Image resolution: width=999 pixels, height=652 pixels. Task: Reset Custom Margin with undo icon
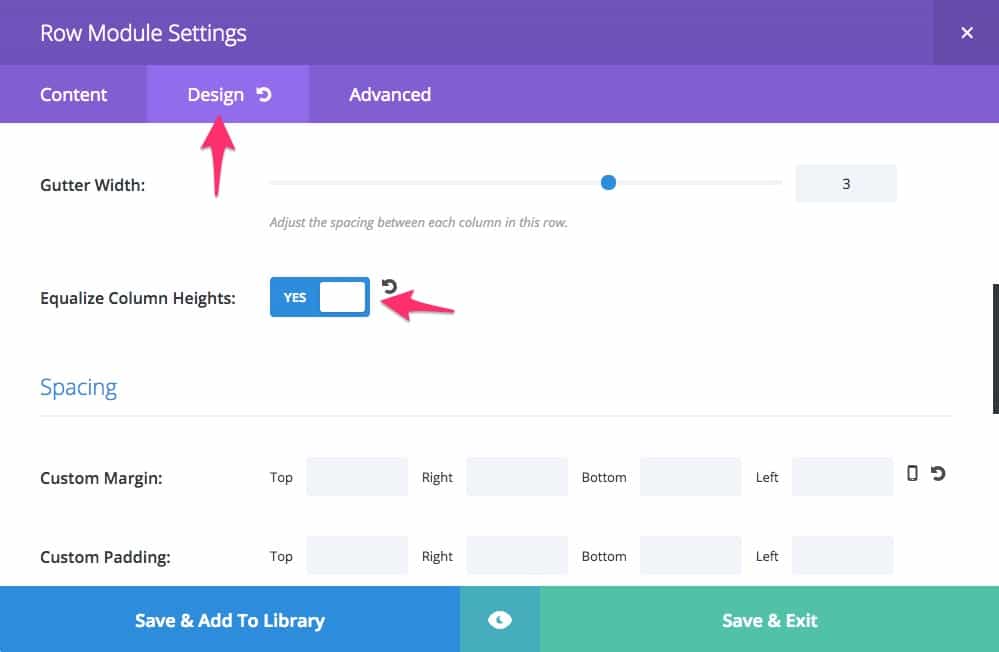point(938,474)
